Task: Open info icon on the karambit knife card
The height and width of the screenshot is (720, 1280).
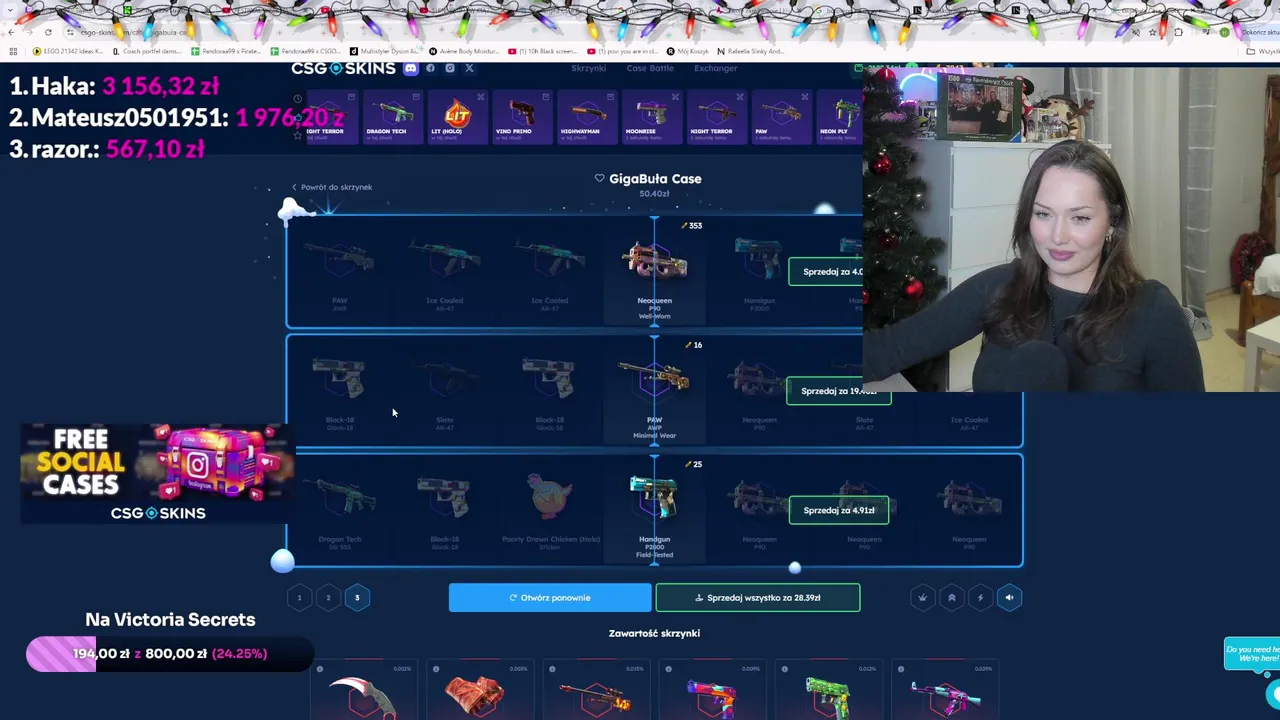Action: 320,669
